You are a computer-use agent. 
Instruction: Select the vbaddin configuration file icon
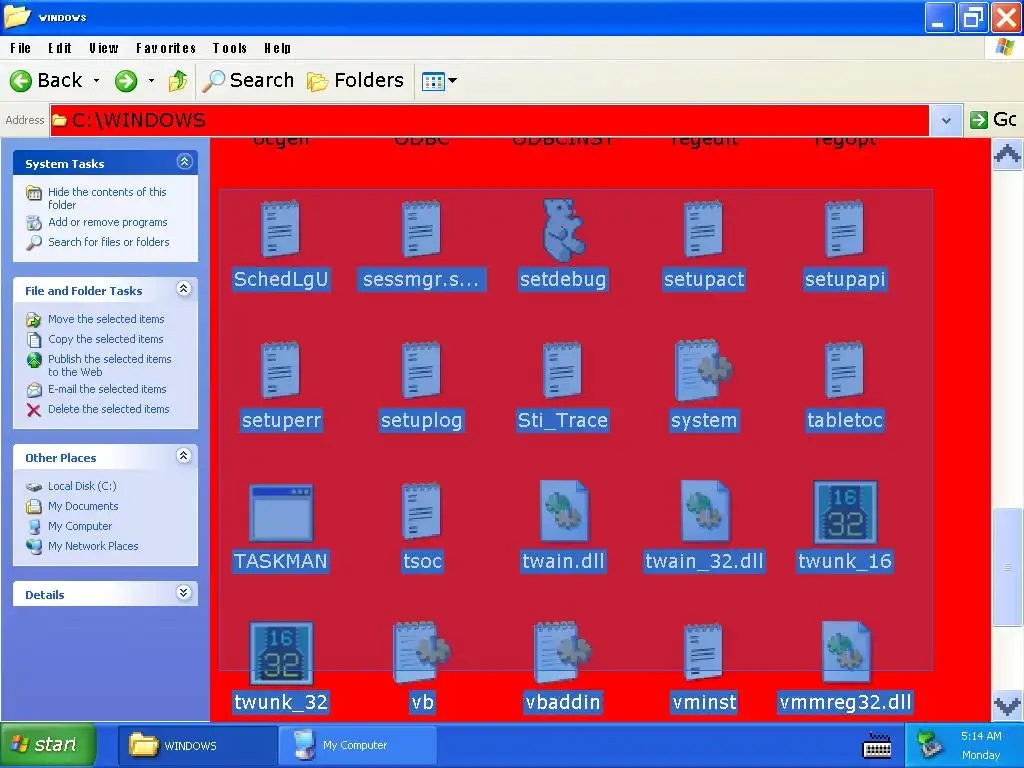coord(562,652)
